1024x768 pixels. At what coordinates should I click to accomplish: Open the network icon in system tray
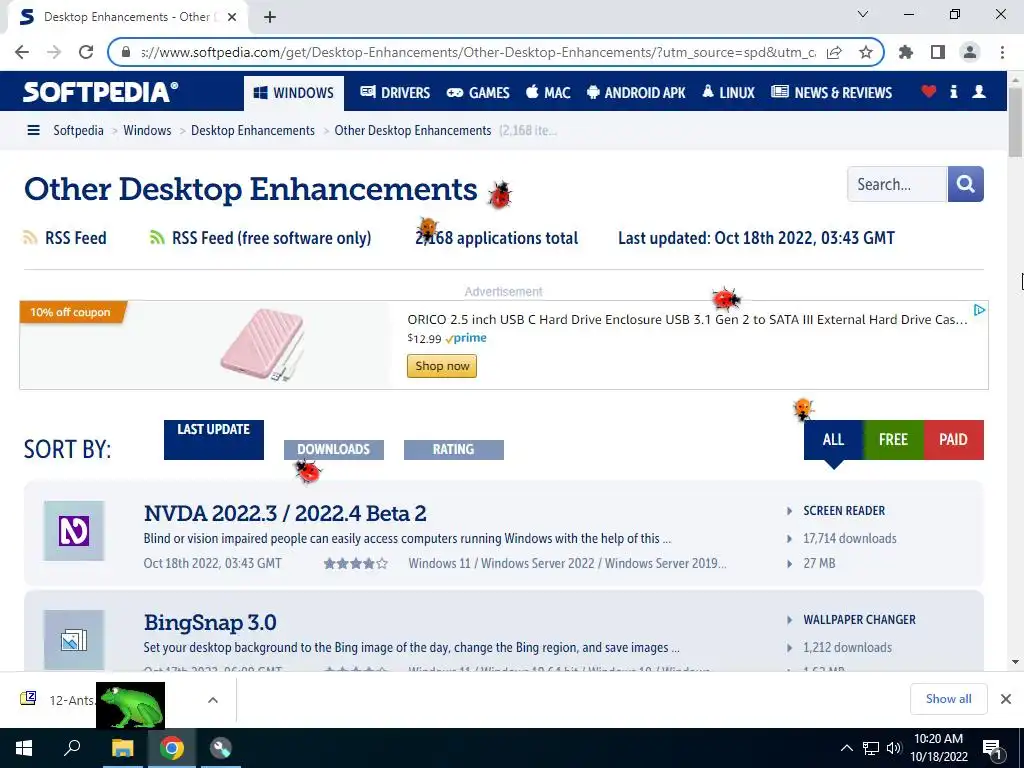point(871,748)
